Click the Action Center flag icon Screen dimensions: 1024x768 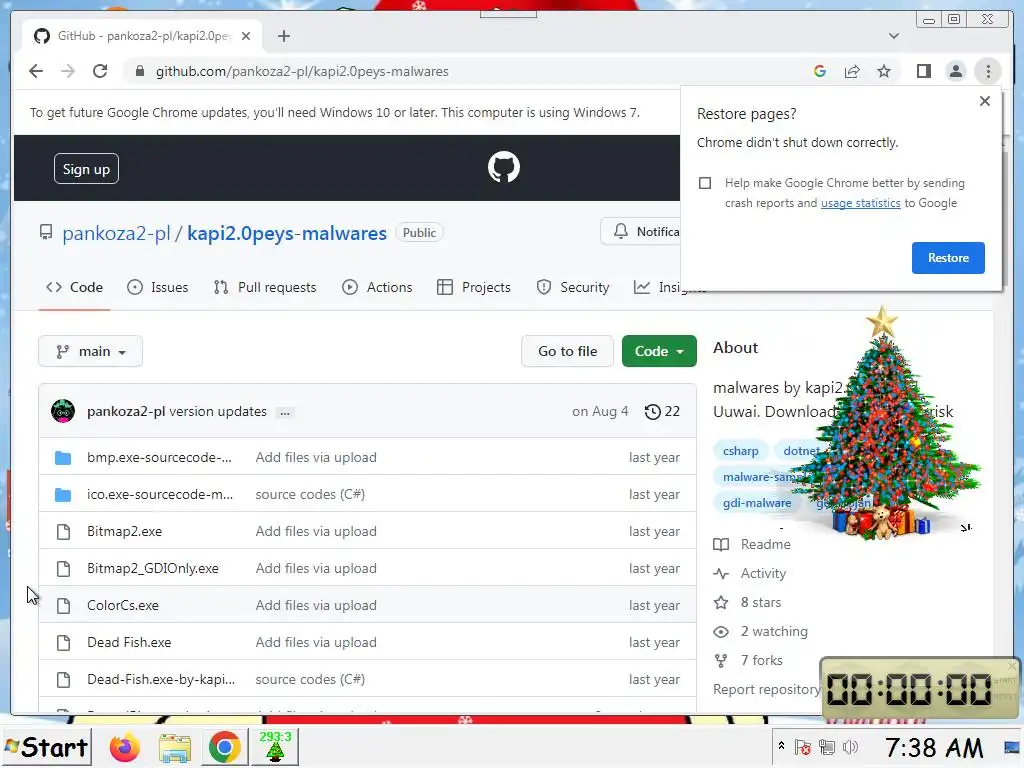(x=803, y=747)
